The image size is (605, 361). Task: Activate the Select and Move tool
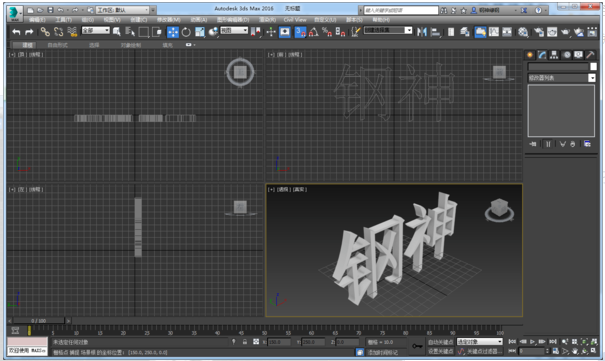coord(173,32)
